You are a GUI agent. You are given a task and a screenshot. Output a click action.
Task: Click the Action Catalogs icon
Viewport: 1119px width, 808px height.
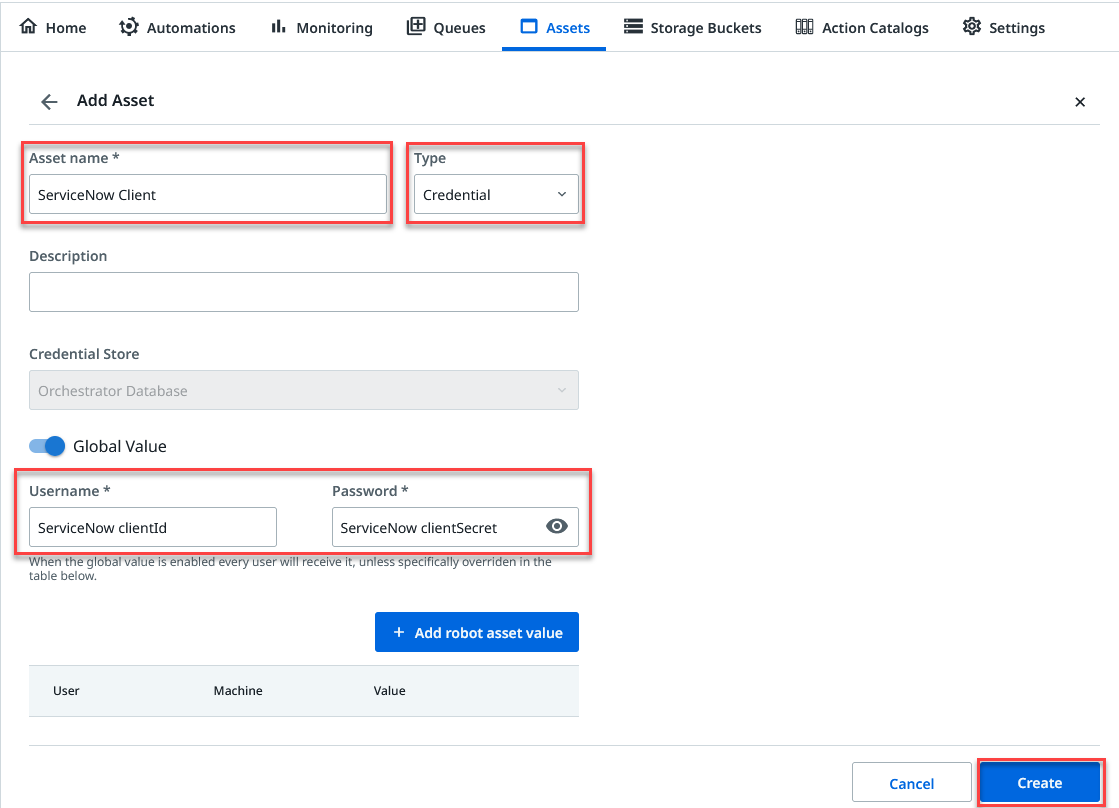[x=804, y=27]
